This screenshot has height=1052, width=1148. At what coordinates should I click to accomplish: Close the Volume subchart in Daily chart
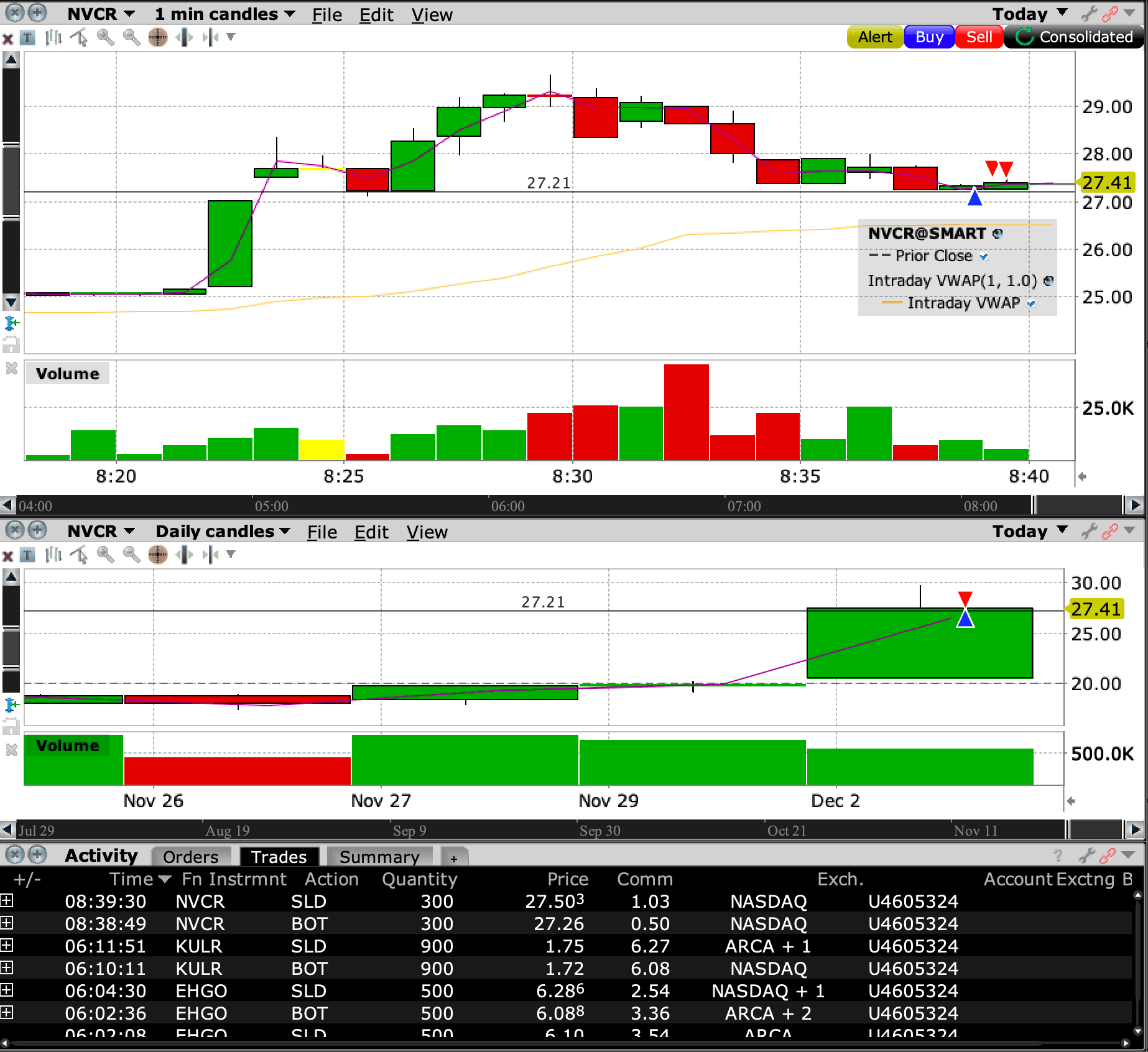11,750
